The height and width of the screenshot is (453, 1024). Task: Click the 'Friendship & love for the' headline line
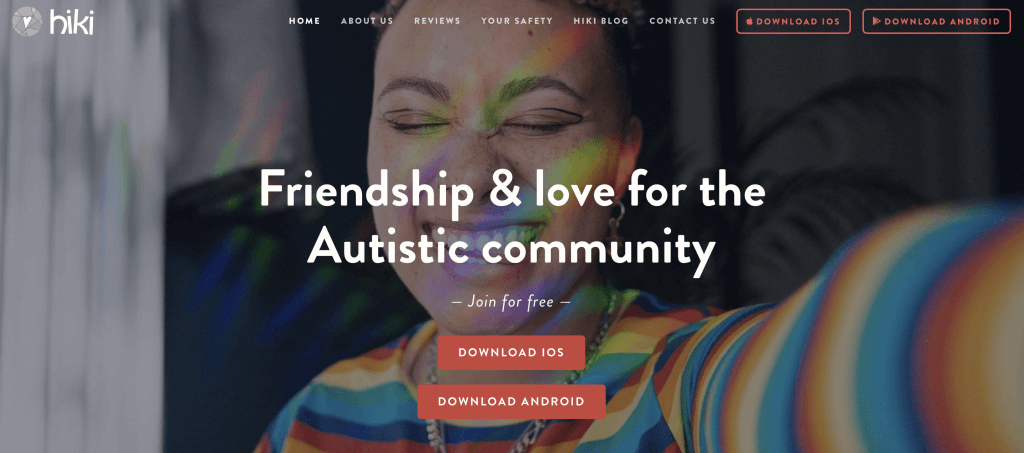point(512,190)
